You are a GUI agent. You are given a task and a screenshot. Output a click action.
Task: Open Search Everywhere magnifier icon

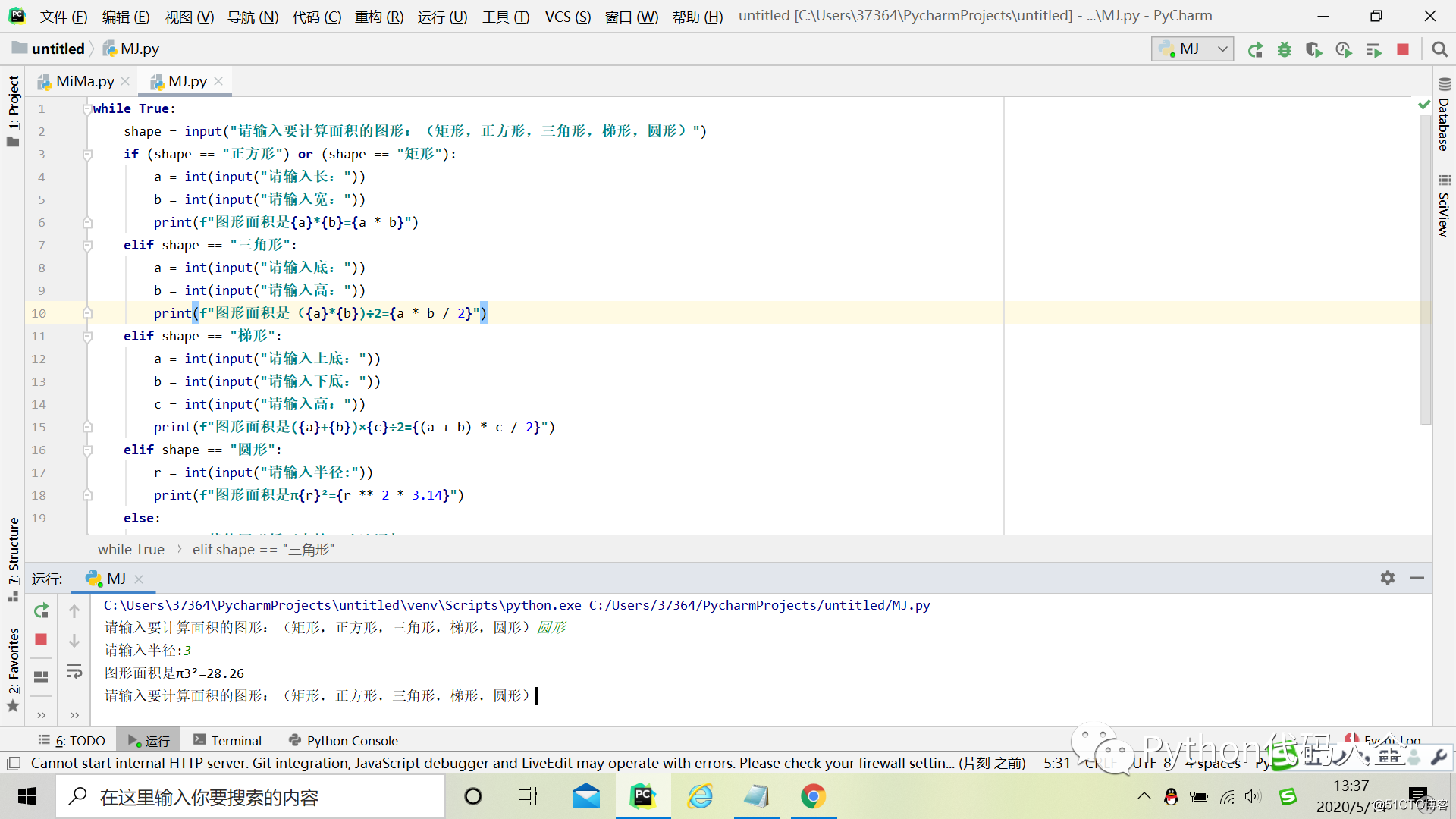point(1439,49)
